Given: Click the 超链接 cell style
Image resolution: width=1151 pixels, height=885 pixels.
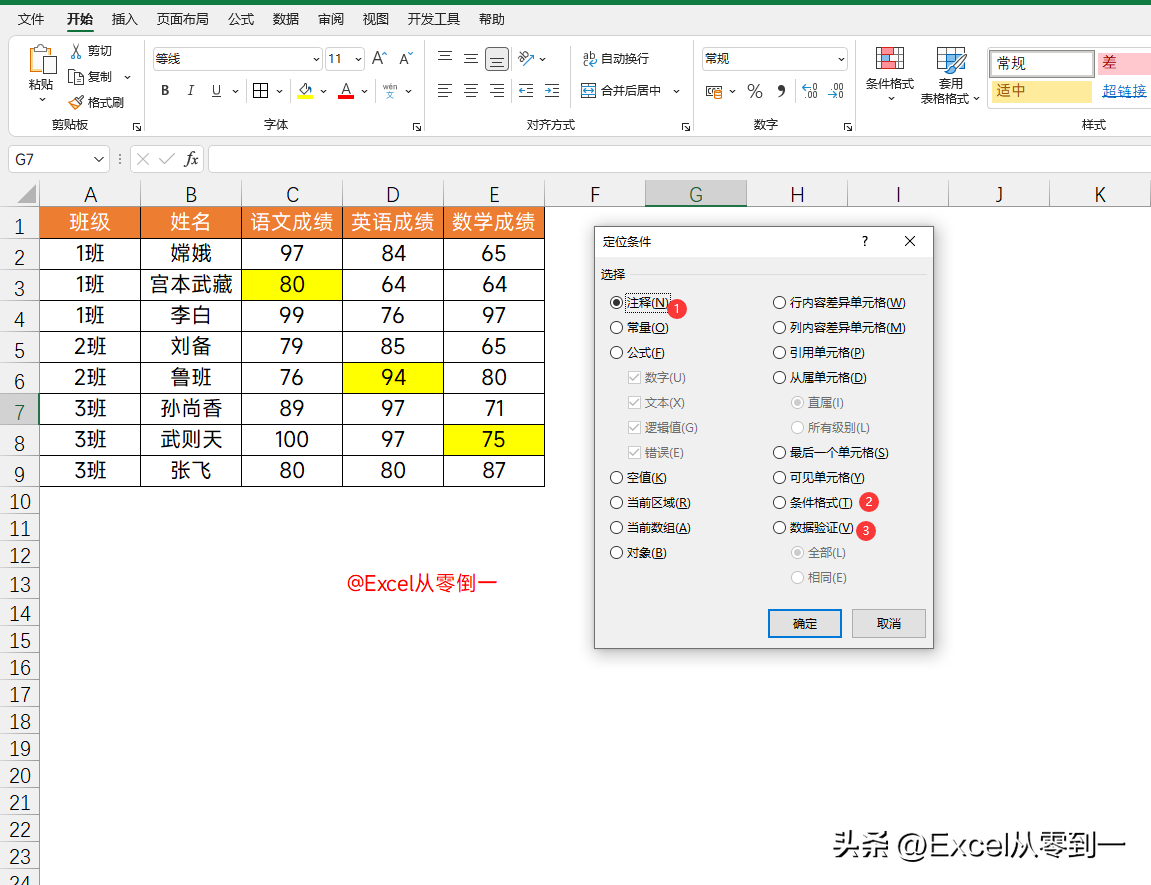Looking at the screenshot, I should point(1123,91).
